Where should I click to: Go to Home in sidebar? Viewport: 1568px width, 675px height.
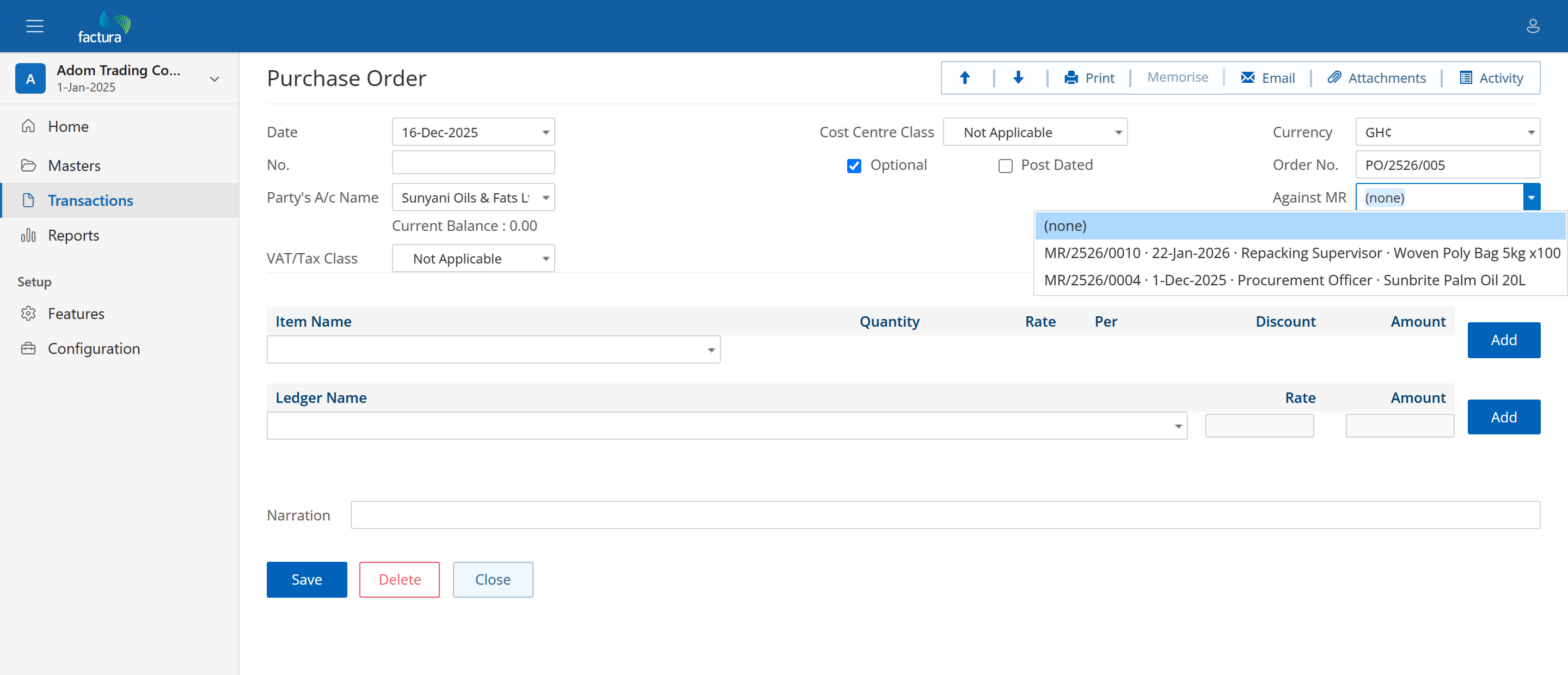click(119, 127)
